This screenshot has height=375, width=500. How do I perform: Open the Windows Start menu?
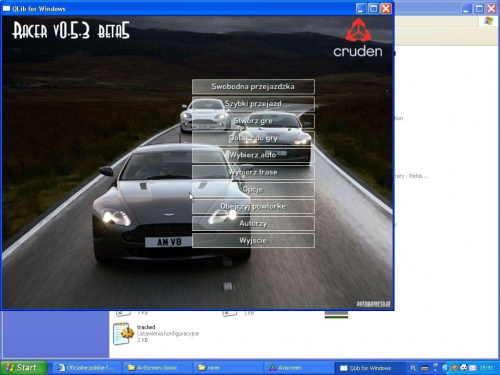point(23,368)
